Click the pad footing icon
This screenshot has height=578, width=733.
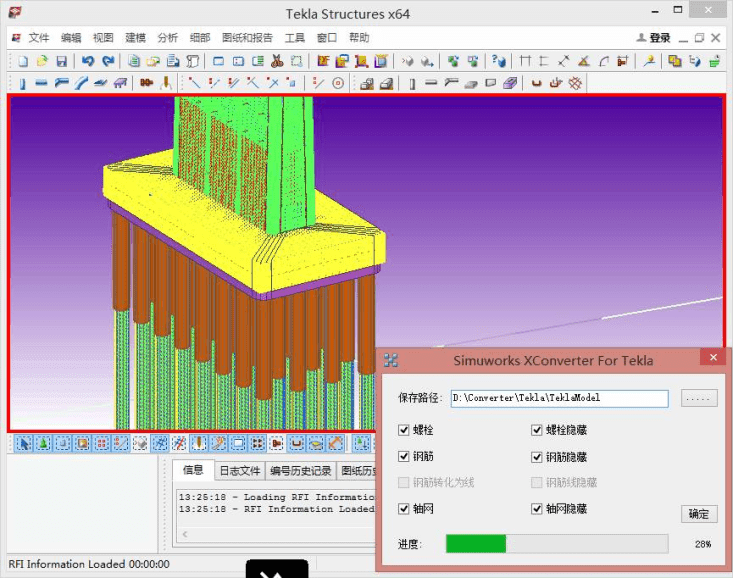pyautogui.click(x=366, y=84)
